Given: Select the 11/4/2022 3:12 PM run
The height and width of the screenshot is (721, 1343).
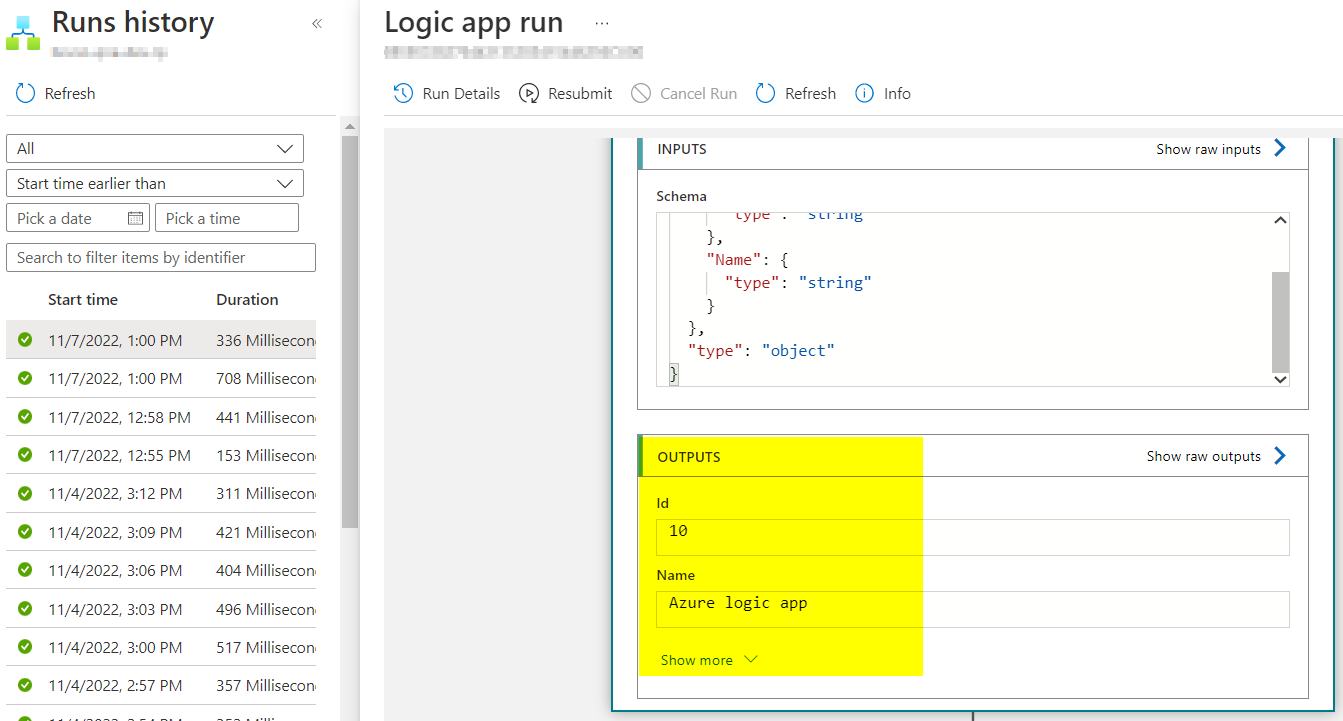Looking at the screenshot, I should pos(115,493).
